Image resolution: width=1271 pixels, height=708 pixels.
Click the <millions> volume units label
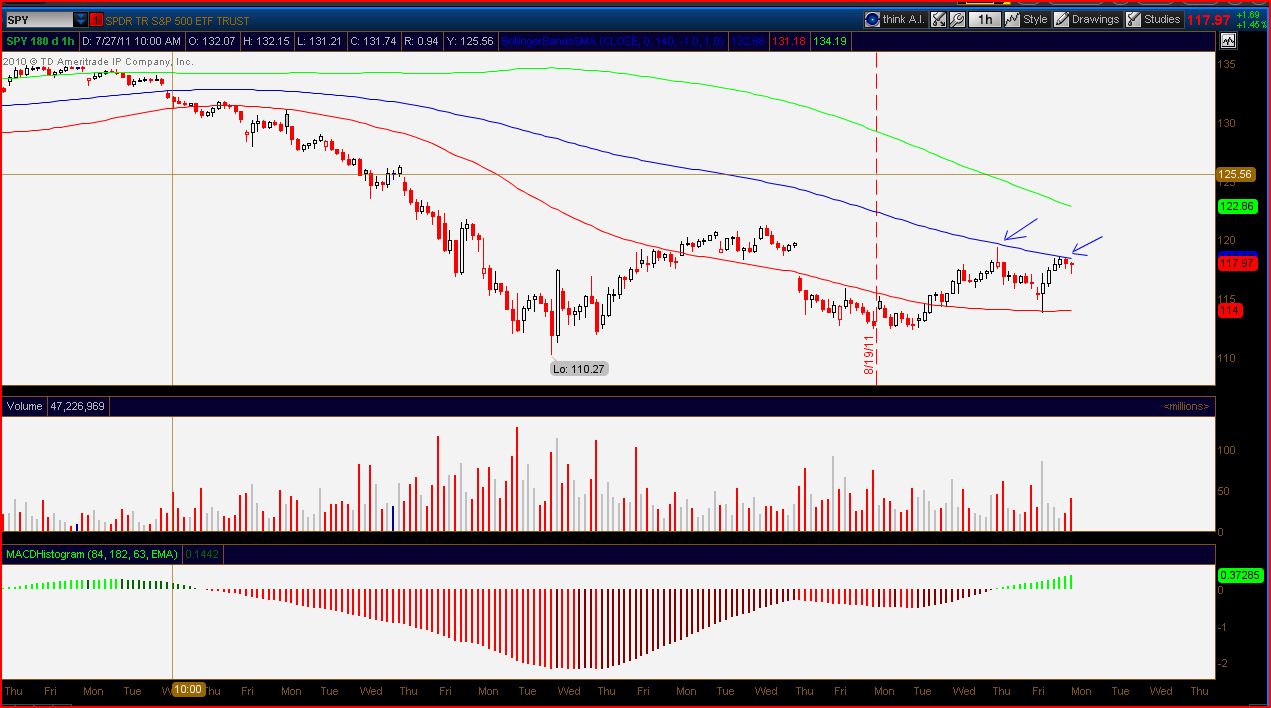(x=1186, y=406)
